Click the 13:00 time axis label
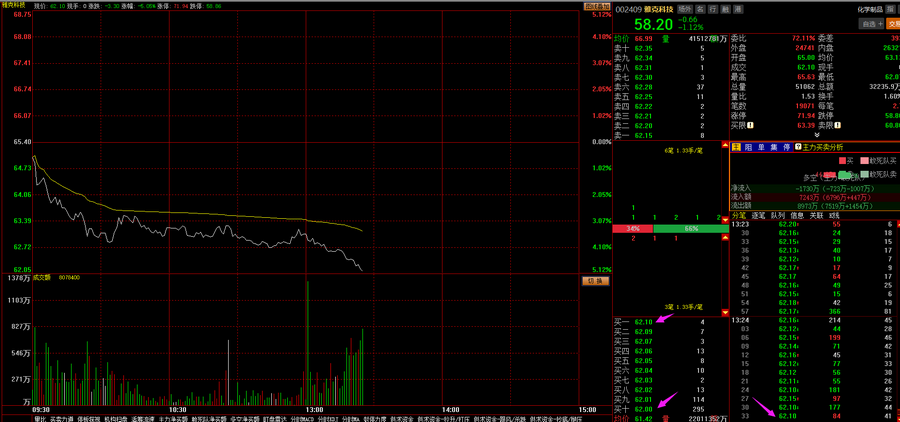 tap(314, 409)
